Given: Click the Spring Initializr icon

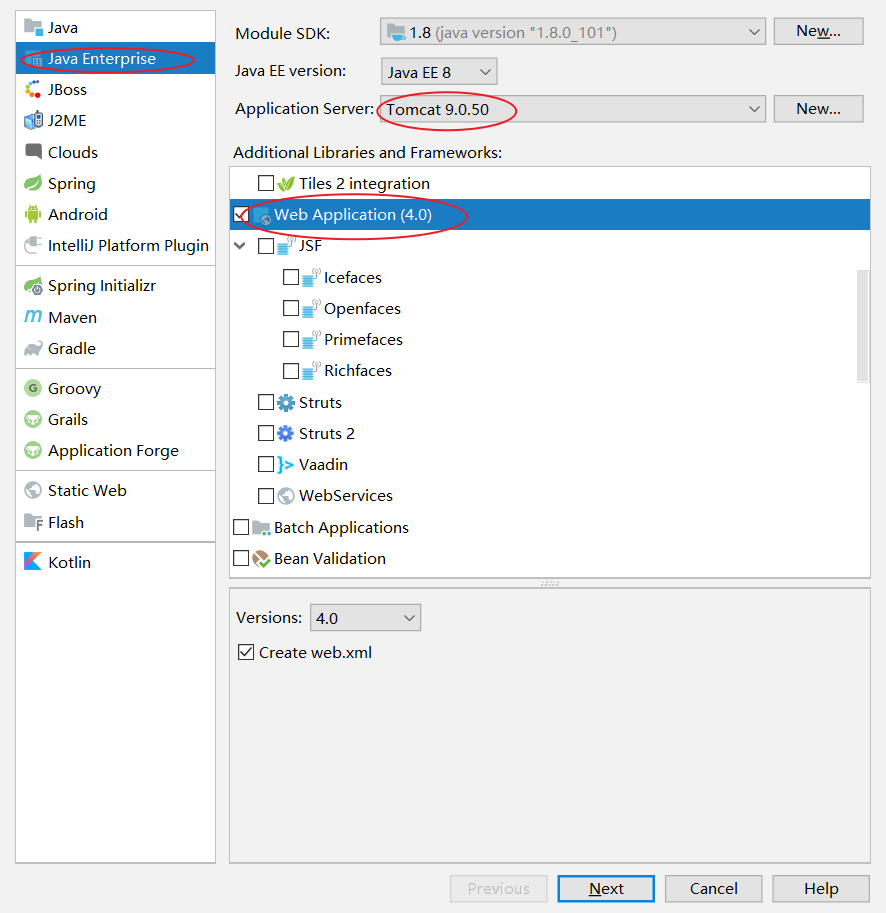Looking at the screenshot, I should (33, 286).
